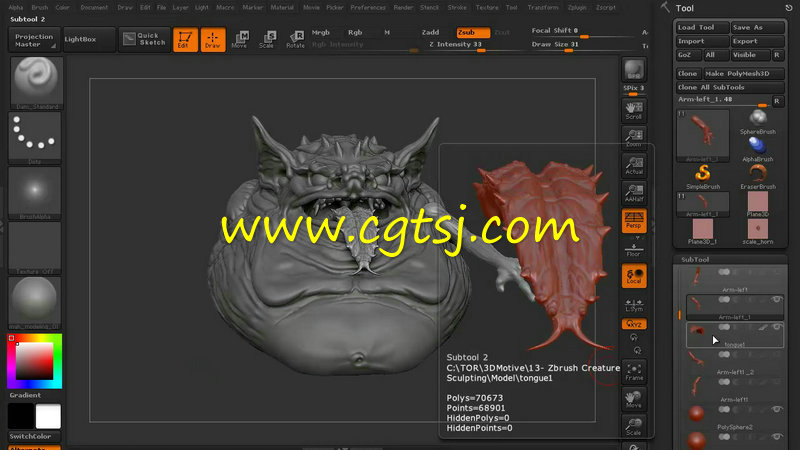Select SphereBrush tool
The width and height of the screenshot is (800, 450).
point(758,122)
